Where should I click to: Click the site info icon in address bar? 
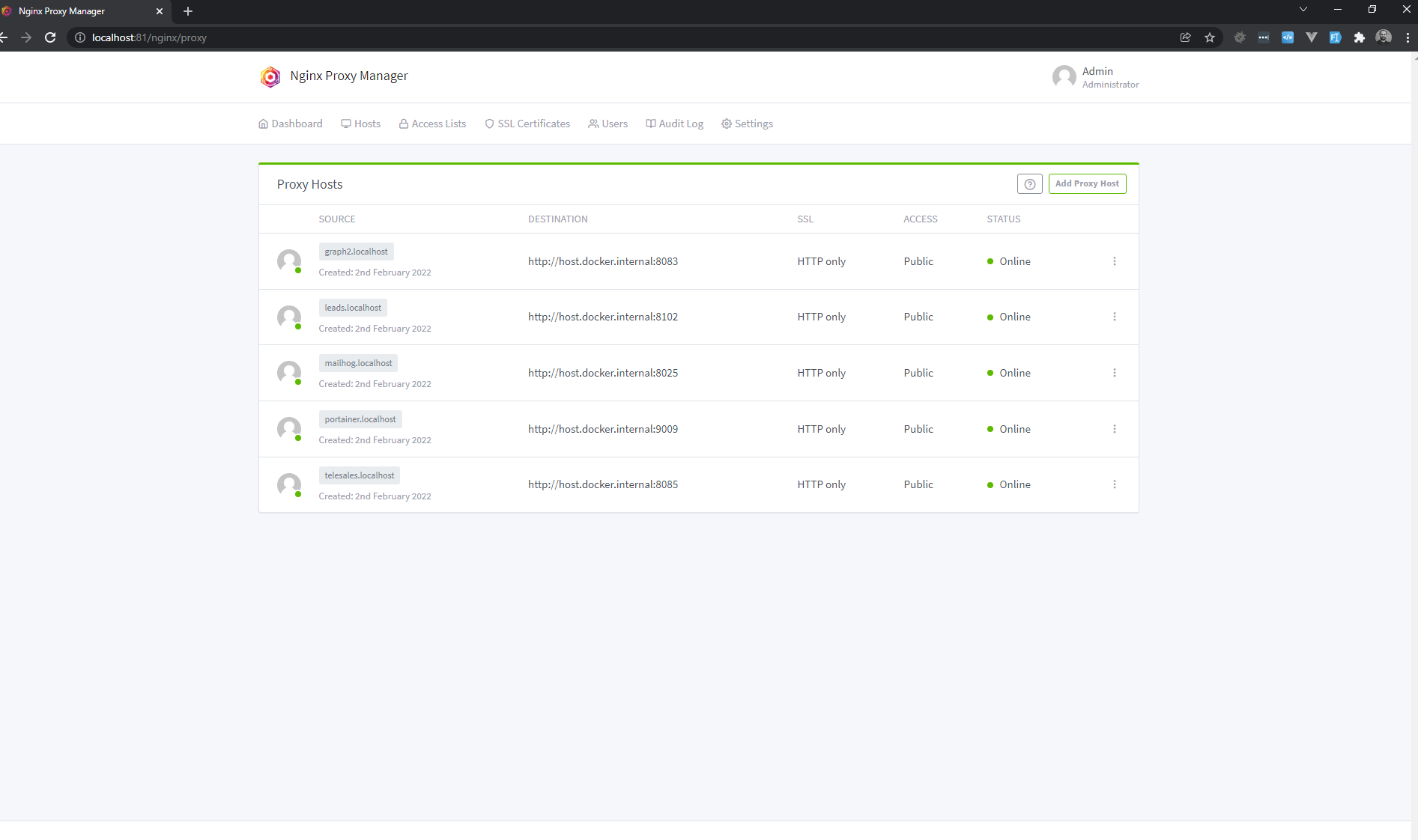tap(79, 37)
